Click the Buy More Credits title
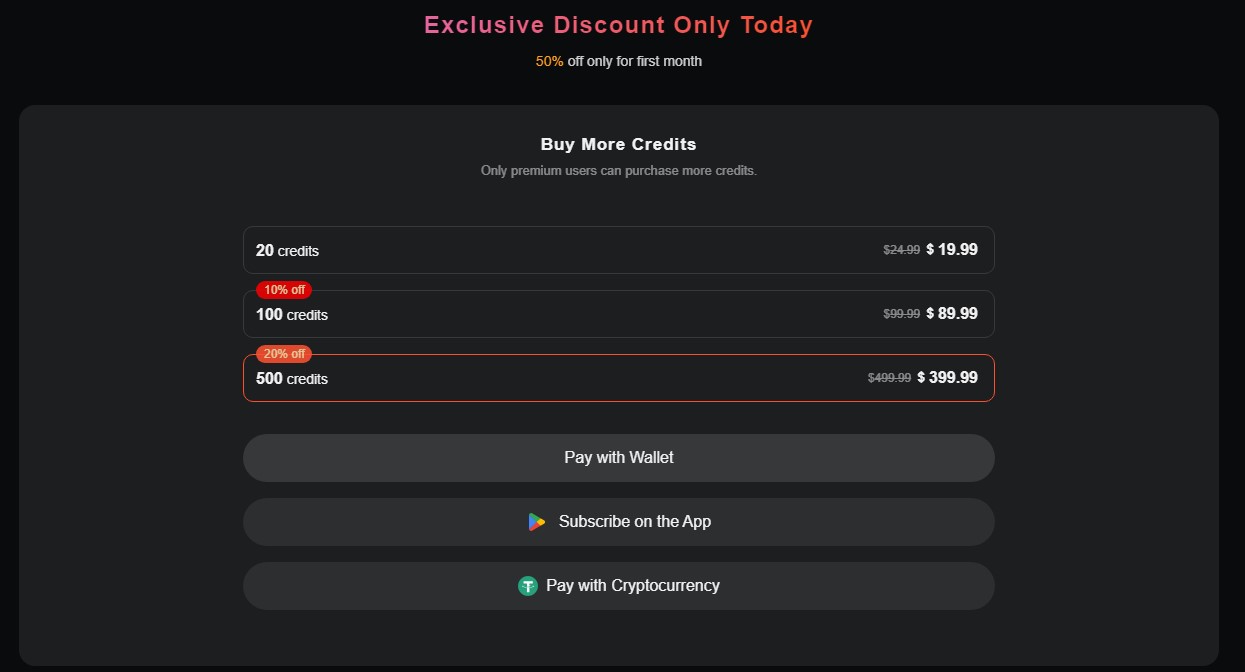This screenshot has width=1245, height=672. click(x=618, y=145)
